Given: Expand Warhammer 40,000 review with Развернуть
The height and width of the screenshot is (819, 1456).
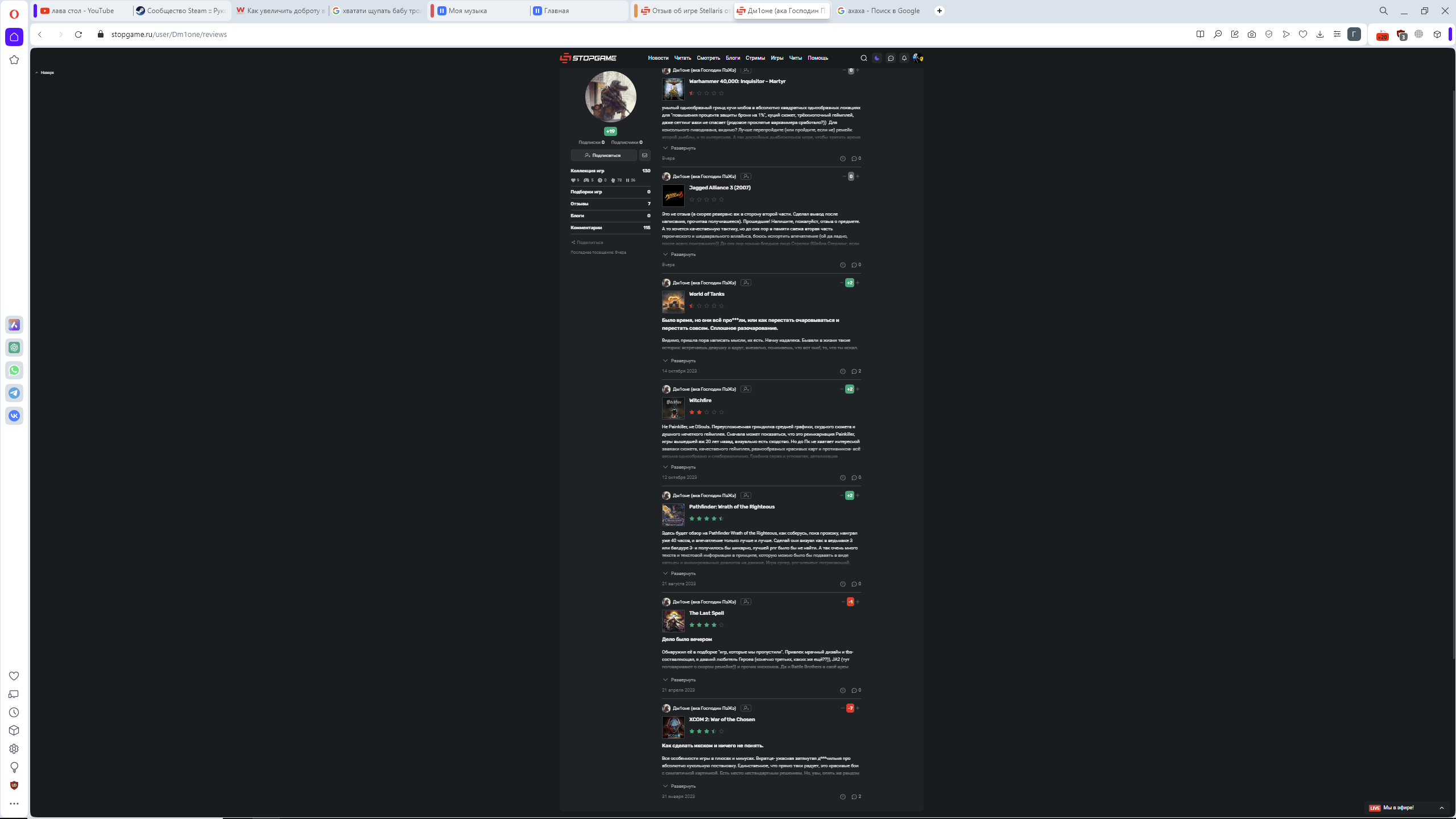Looking at the screenshot, I should (x=679, y=148).
